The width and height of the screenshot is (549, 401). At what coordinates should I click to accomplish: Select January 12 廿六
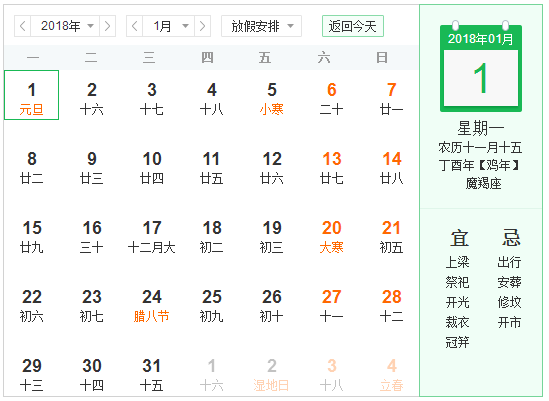[x=272, y=167]
